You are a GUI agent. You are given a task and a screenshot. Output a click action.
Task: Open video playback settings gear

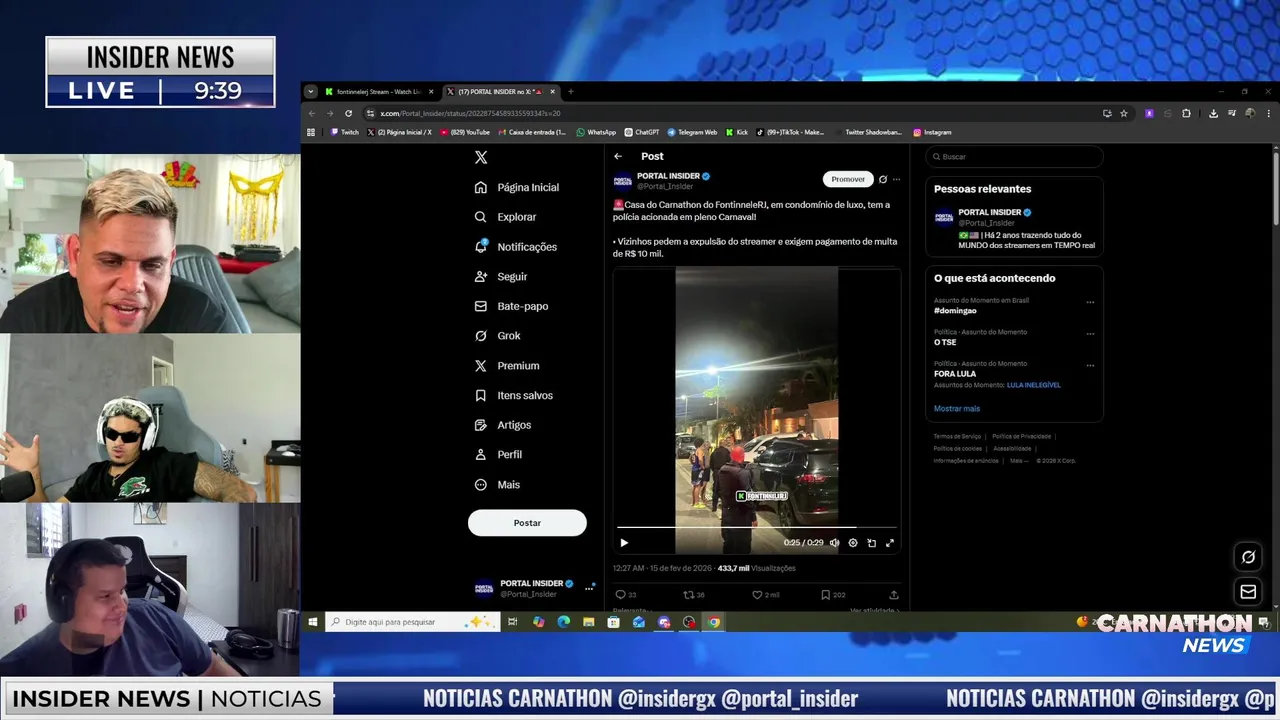[x=853, y=543]
